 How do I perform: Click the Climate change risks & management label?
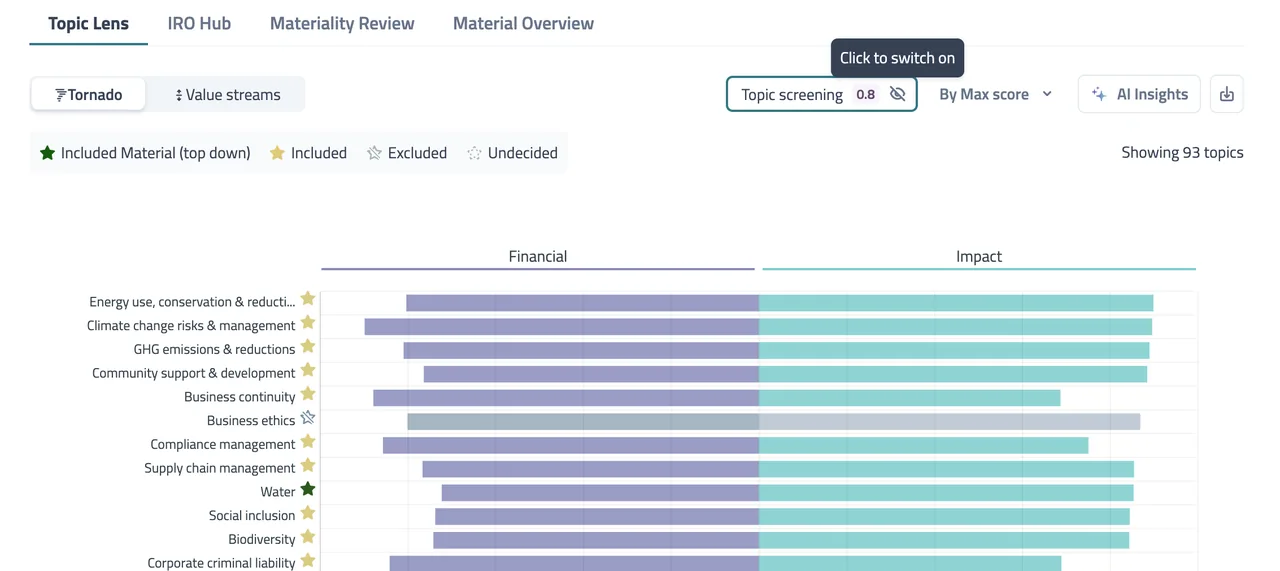pyautogui.click(x=191, y=325)
